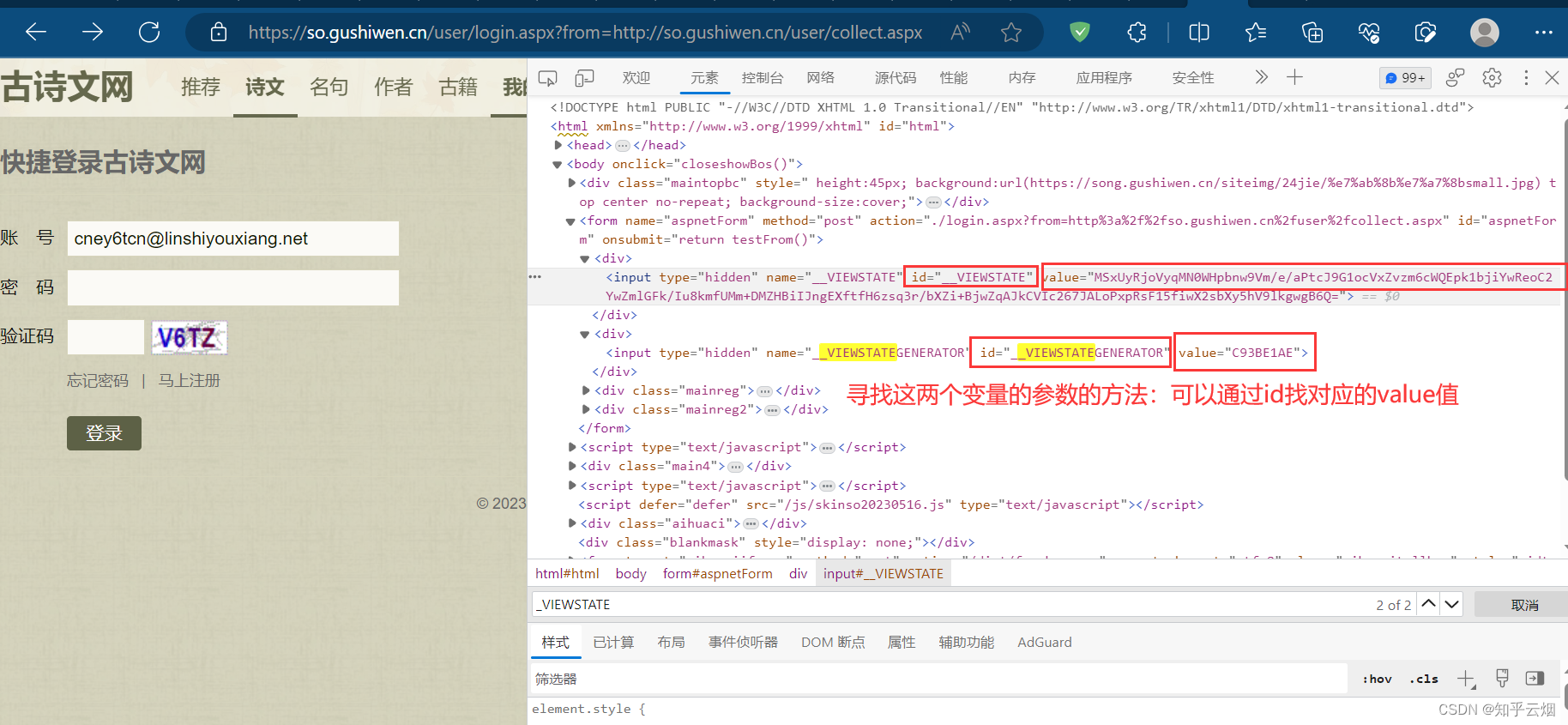Cancel search with 取消 button
The image size is (1568, 725).
1524,605
